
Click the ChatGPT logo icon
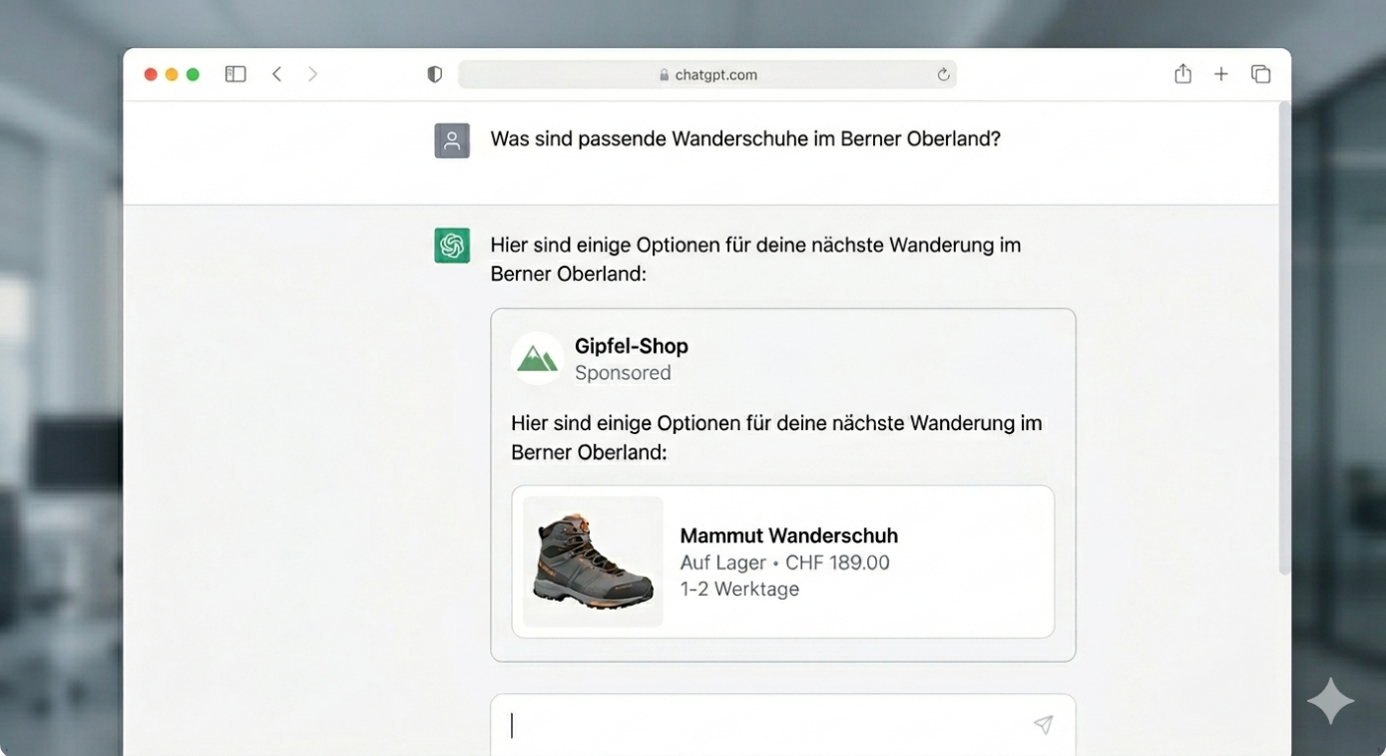click(x=452, y=245)
